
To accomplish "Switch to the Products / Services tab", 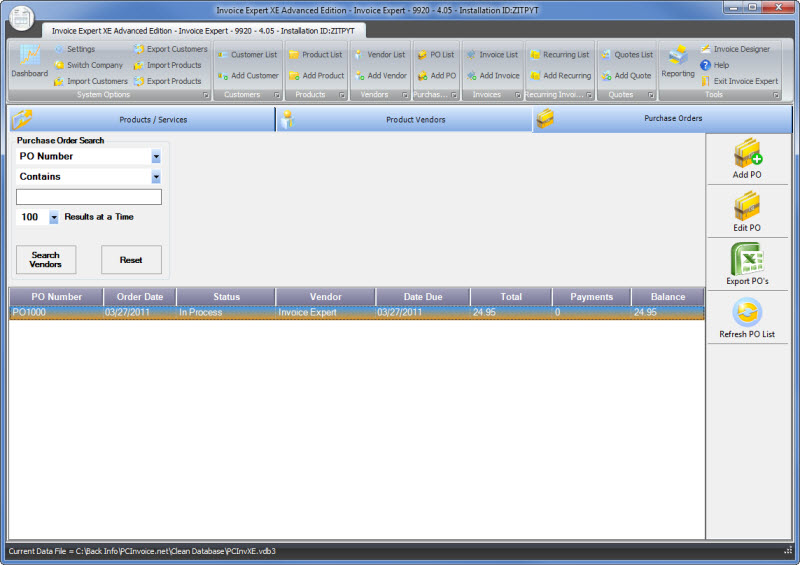I will [142, 119].
